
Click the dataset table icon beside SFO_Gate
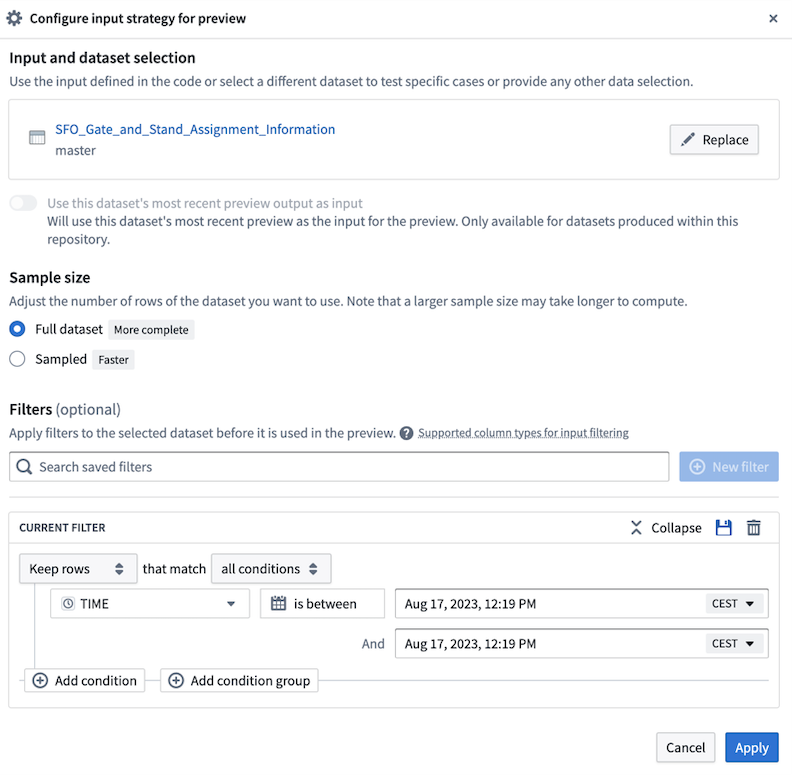point(37,137)
